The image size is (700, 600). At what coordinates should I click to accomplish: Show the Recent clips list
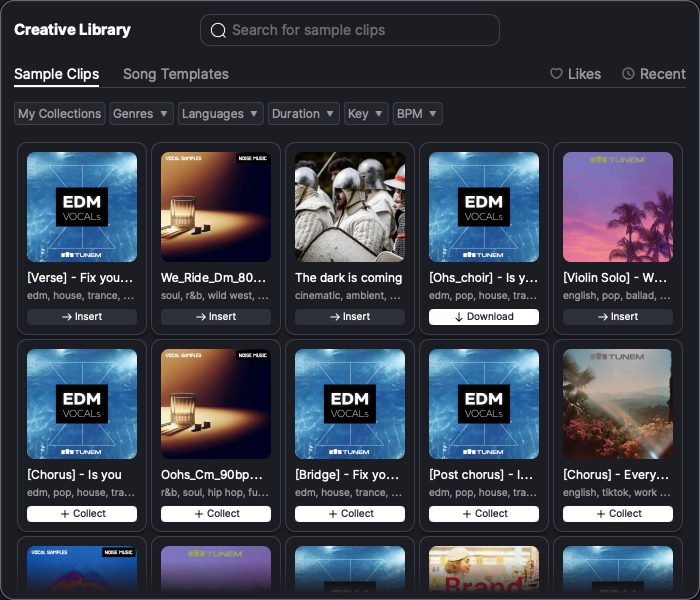coord(654,74)
